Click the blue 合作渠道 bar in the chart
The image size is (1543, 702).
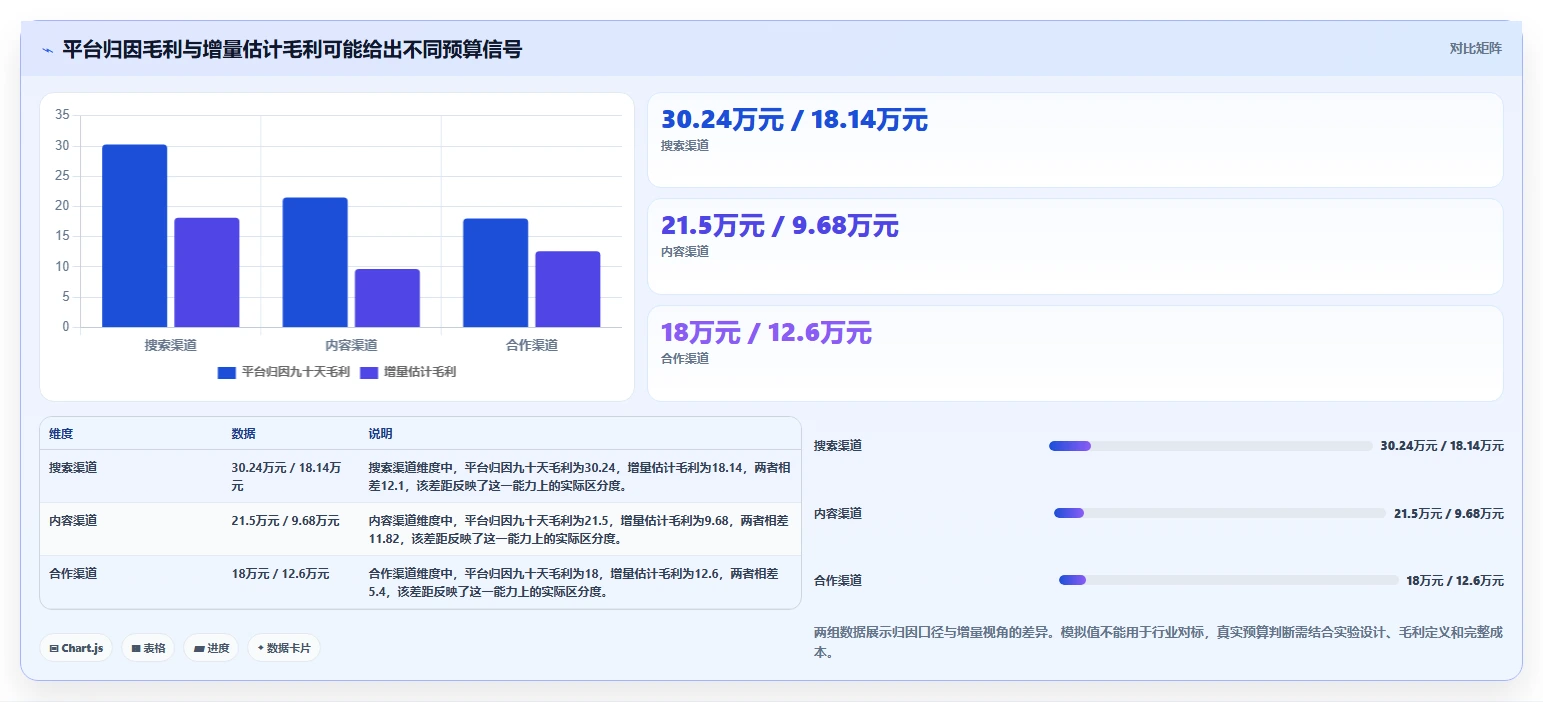point(495,273)
